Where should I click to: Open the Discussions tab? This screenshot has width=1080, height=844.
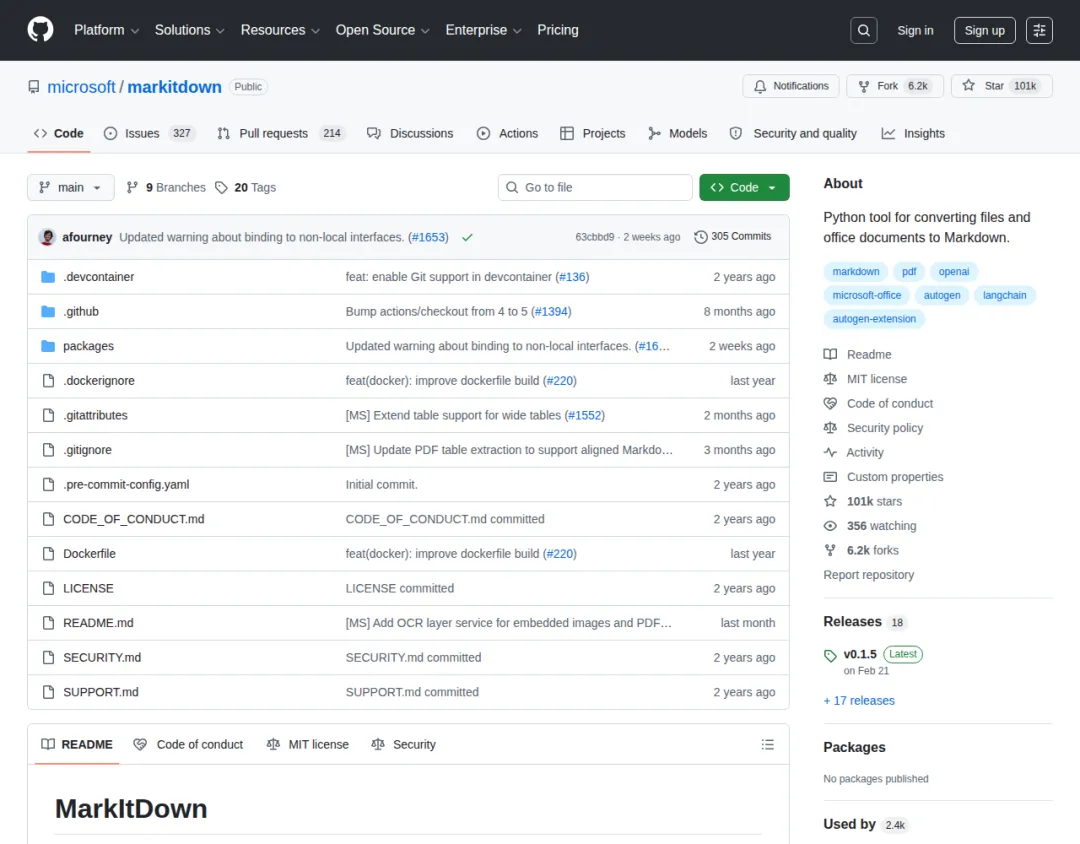click(410, 134)
